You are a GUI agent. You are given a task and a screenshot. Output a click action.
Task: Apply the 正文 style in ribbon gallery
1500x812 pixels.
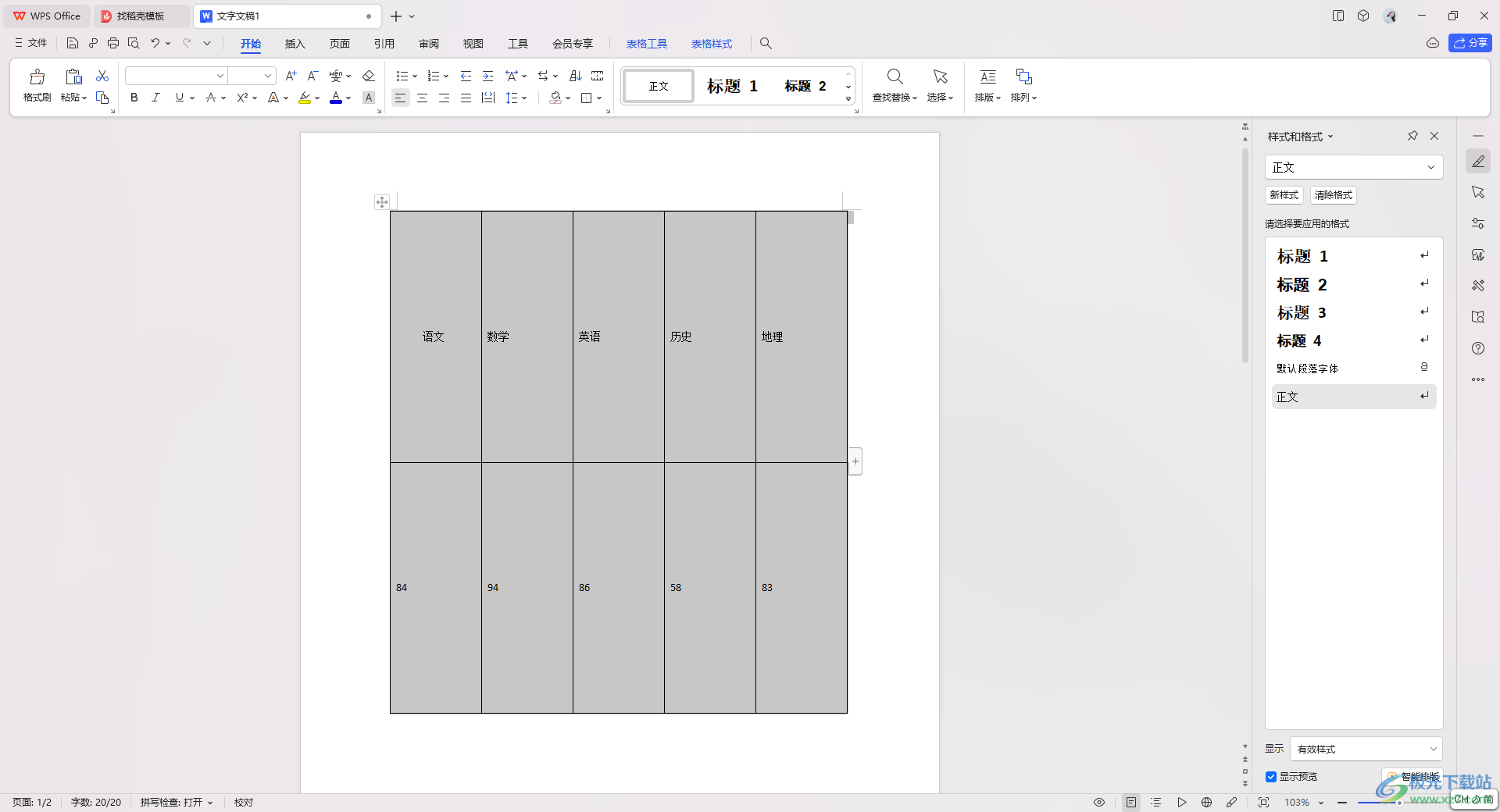pyautogui.click(x=659, y=86)
